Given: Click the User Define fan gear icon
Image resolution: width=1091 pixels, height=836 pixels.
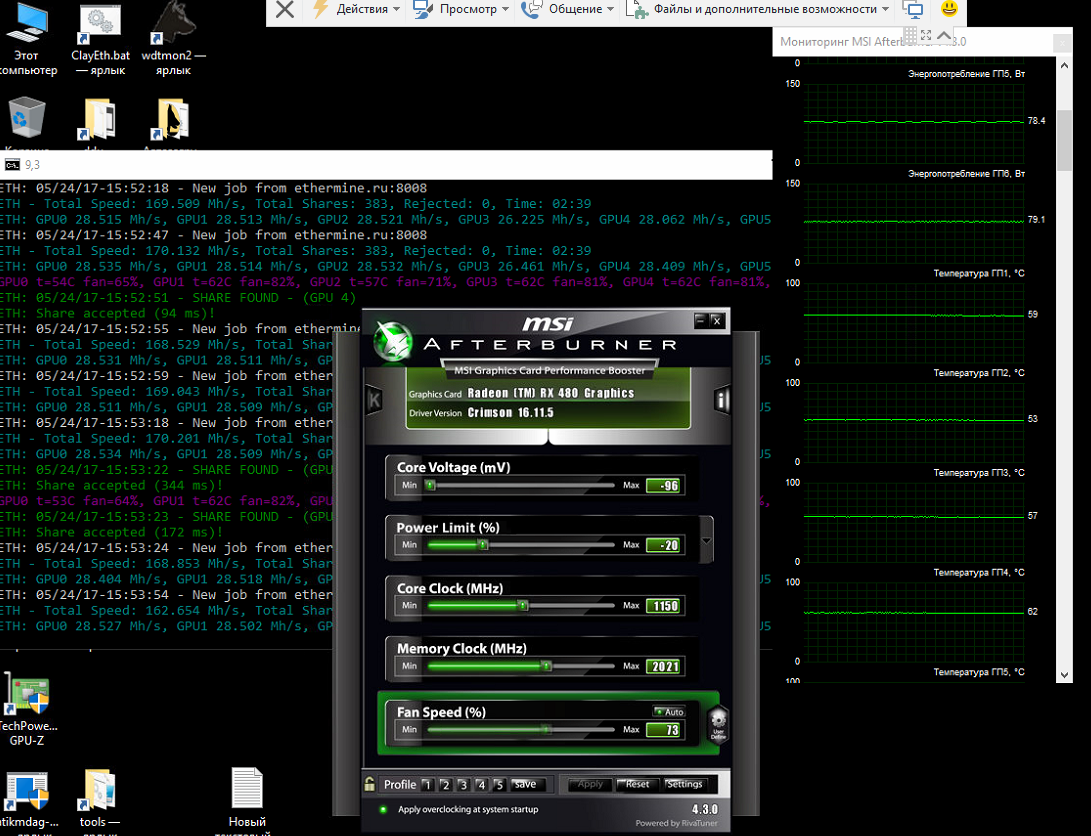Looking at the screenshot, I should [717, 723].
